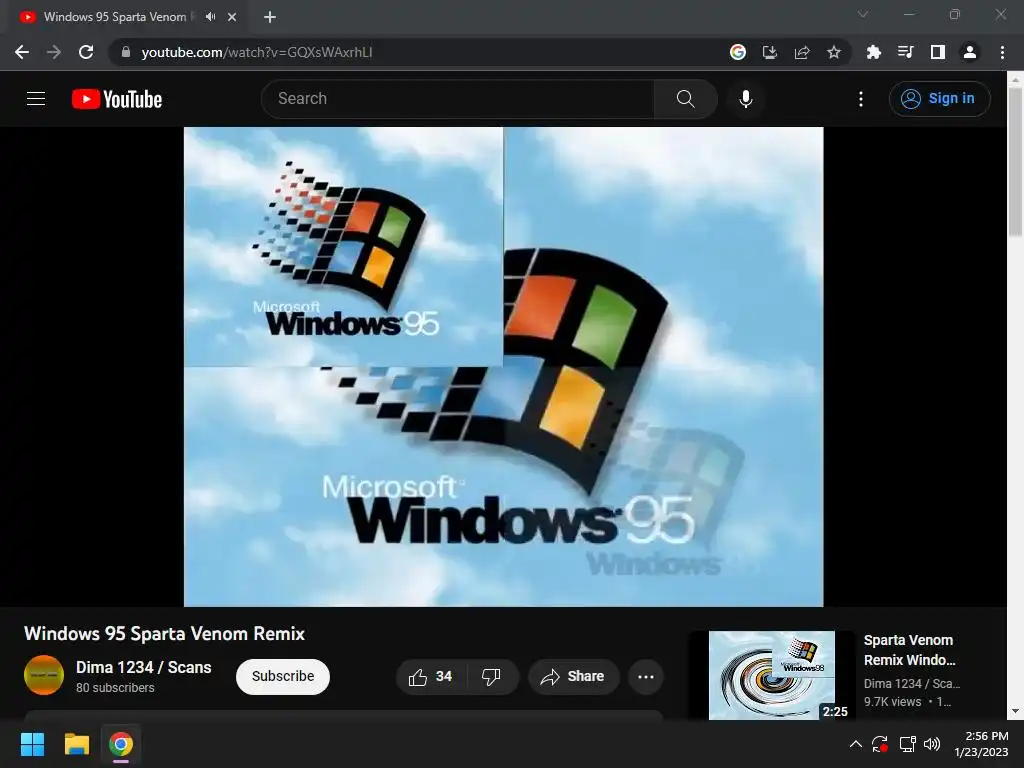Toggle the Chrome side panel
1024x768 pixels.
point(938,52)
